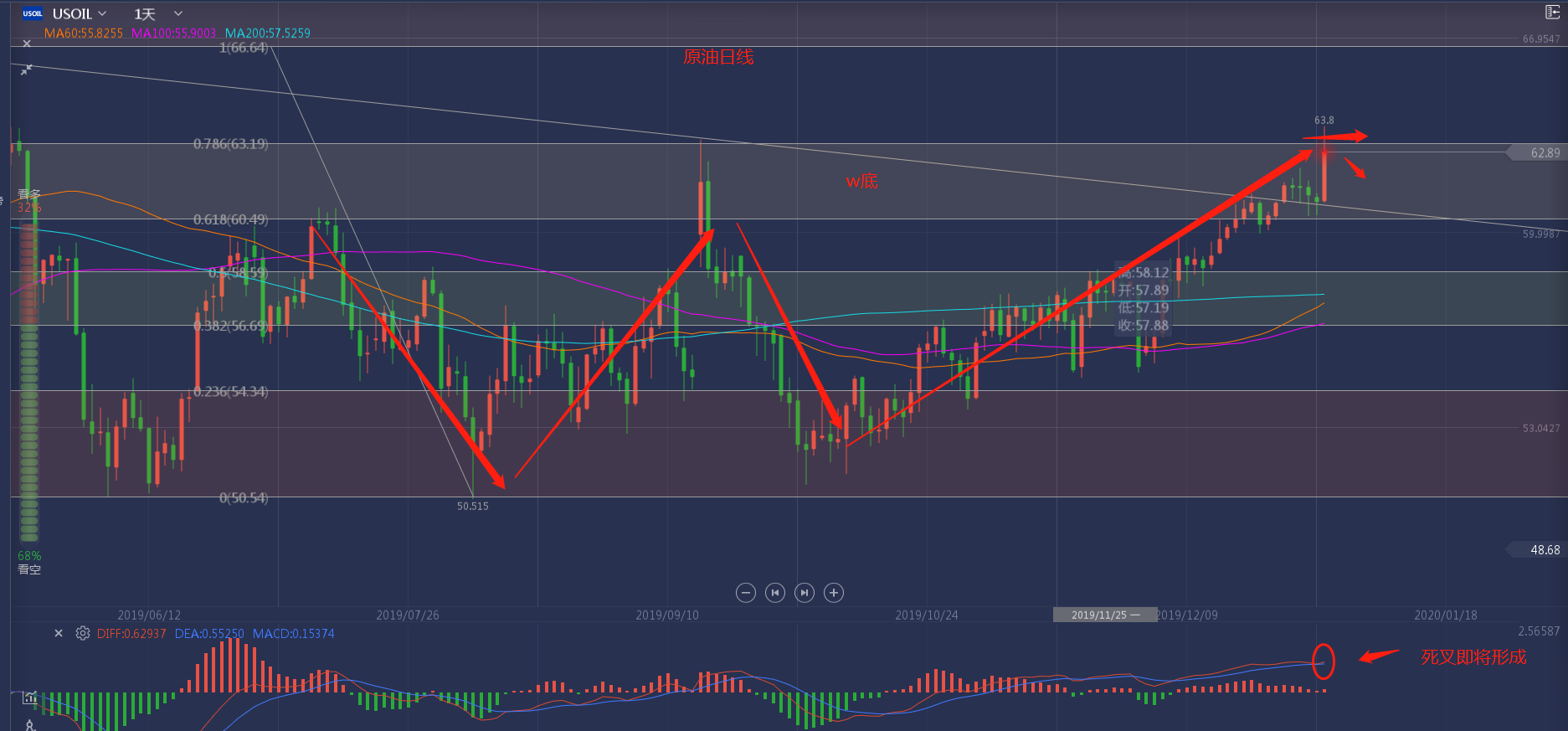1568x731 pixels.
Task: Click the 48.68 price axis label
Action: click(1544, 549)
